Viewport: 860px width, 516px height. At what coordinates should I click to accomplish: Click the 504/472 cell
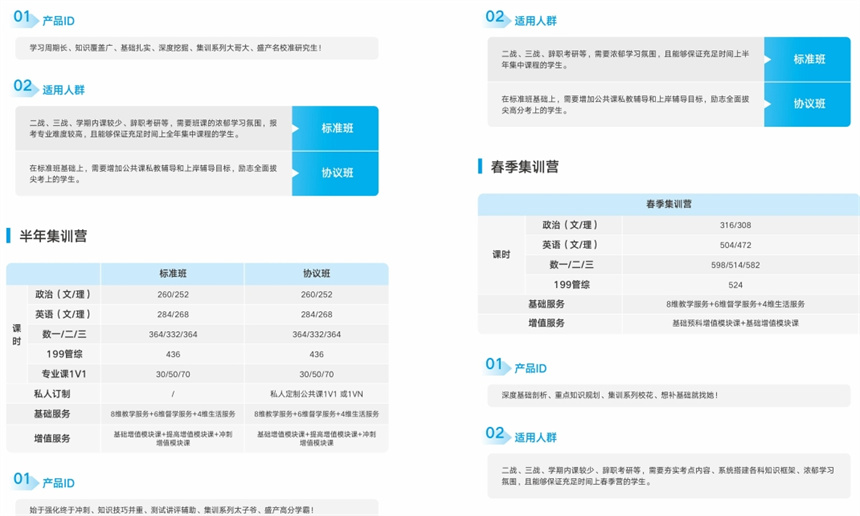(x=735, y=245)
